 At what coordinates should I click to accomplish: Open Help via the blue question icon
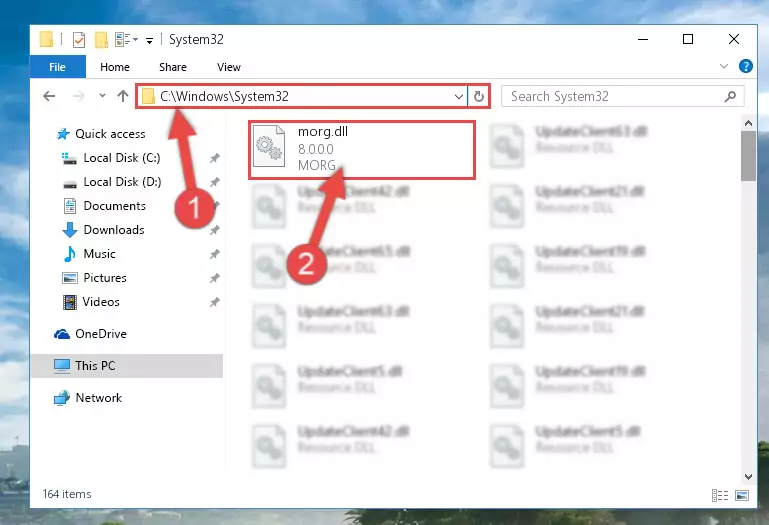pos(745,66)
